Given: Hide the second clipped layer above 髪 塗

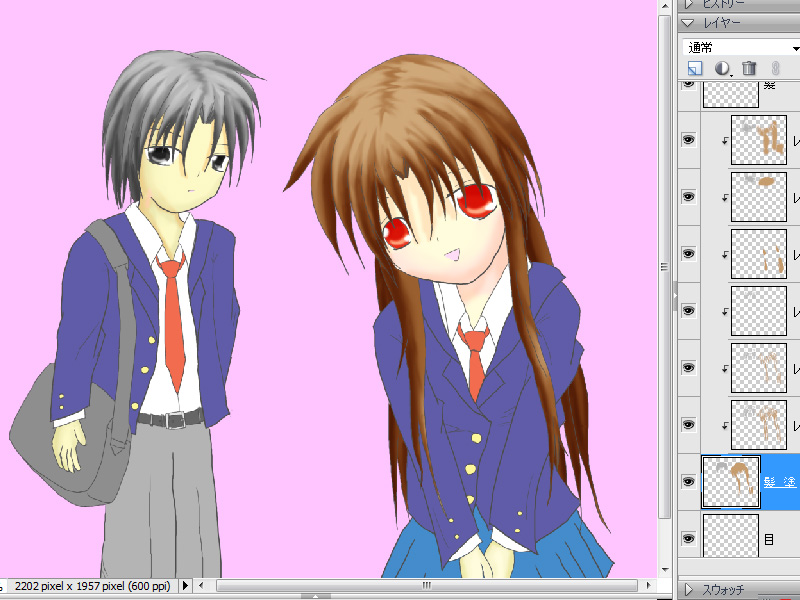Looking at the screenshot, I should (689, 368).
